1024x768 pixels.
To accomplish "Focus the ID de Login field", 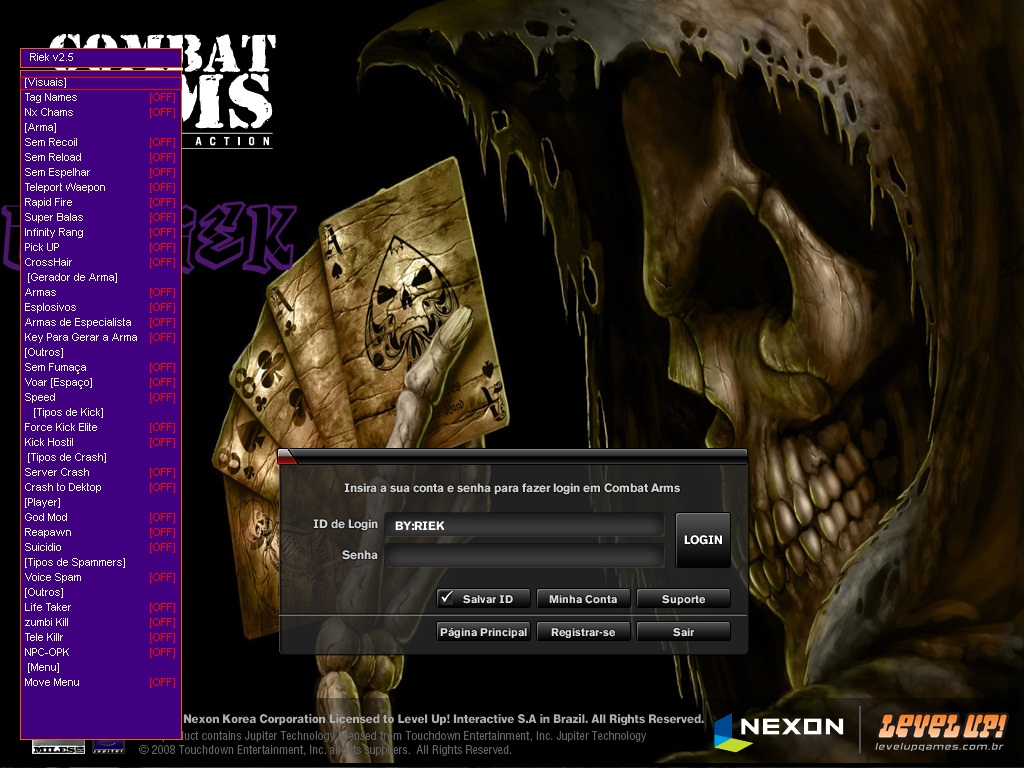I will (524, 526).
